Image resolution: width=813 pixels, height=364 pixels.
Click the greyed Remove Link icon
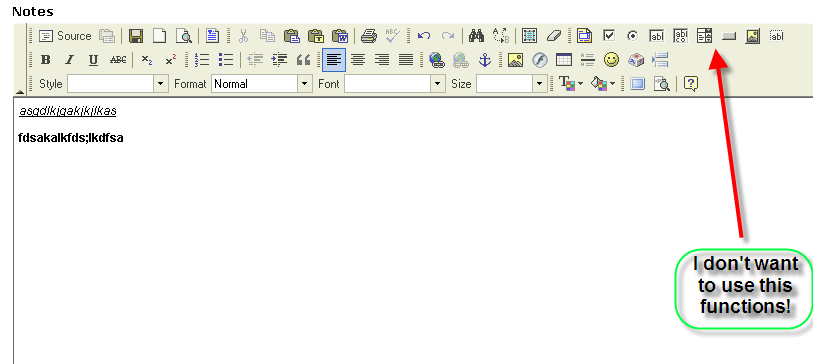460,60
